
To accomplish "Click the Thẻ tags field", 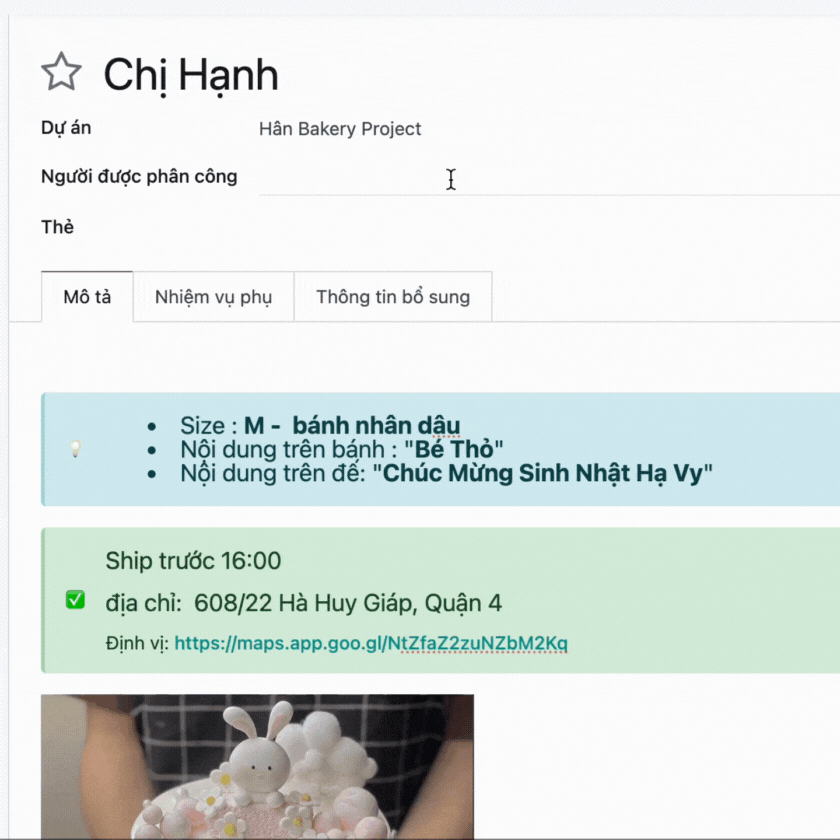I will pos(549,227).
